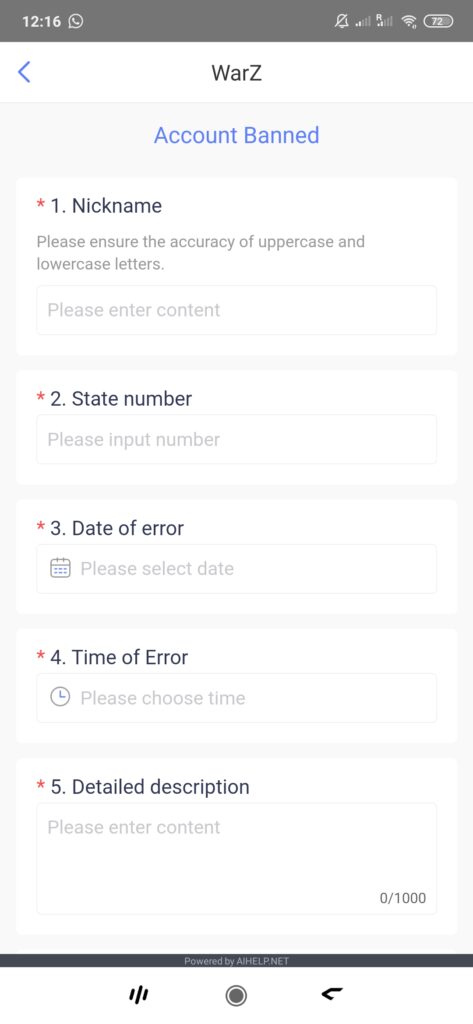
Task: Focus the Detailed description text area
Action: click(x=236, y=858)
